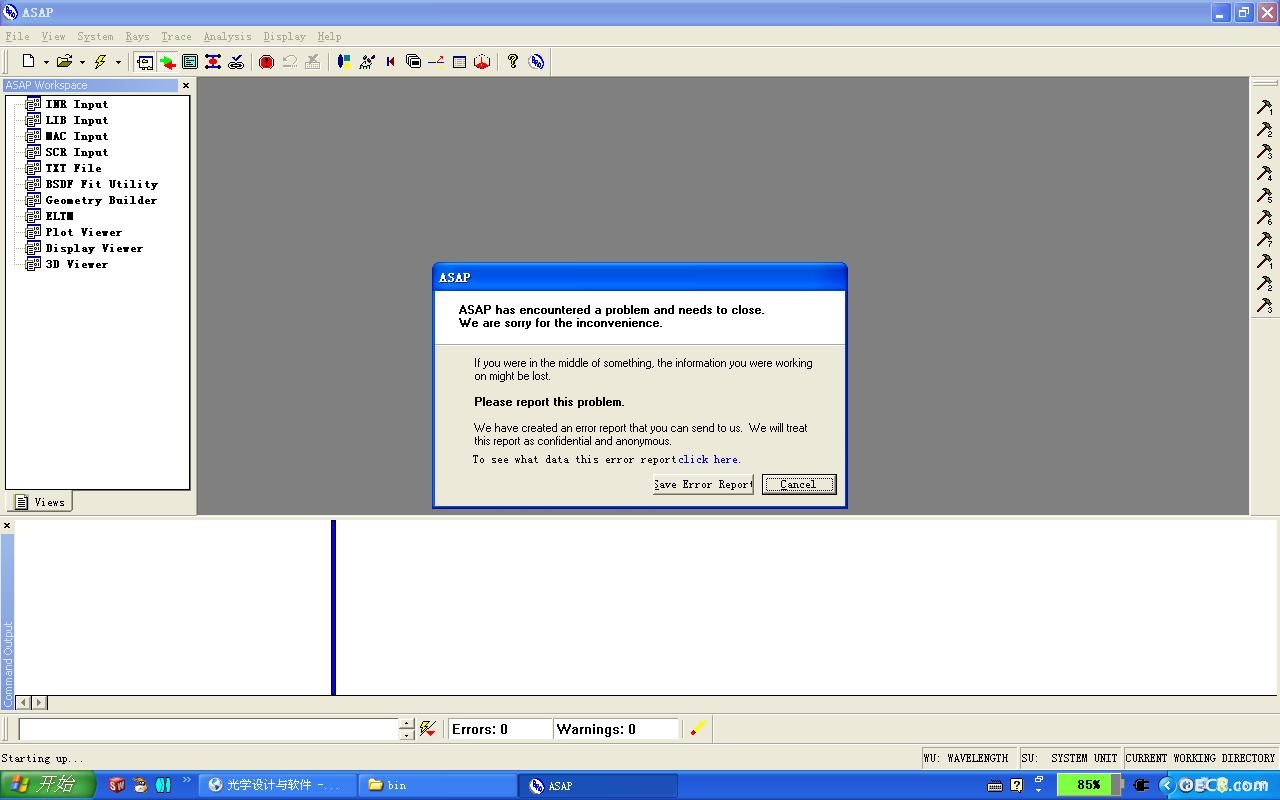Click the ASAP taskbar button
Image resolution: width=1280 pixels, height=800 pixels.
pyautogui.click(x=599, y=785)
